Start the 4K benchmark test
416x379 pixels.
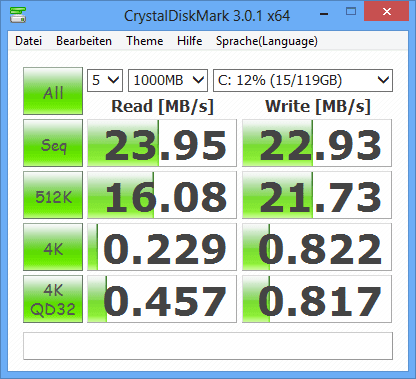pos(53,247)
